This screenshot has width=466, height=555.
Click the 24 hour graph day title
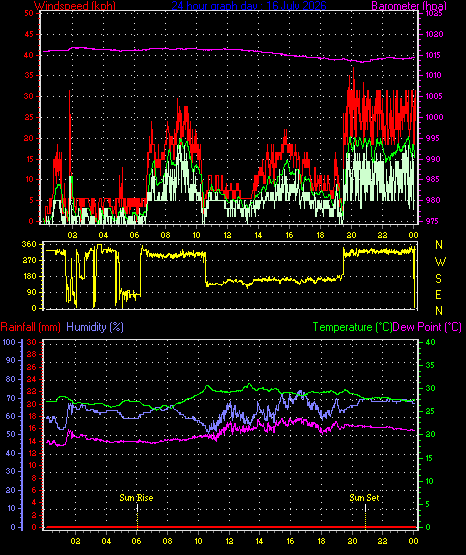pos(249,6)
